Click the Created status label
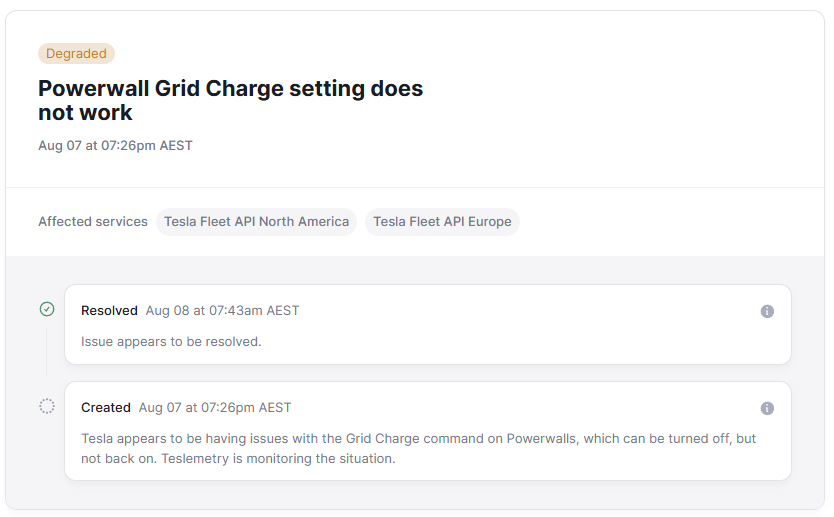The height and width of the screenshot is (517, 834). pos(106,408)
